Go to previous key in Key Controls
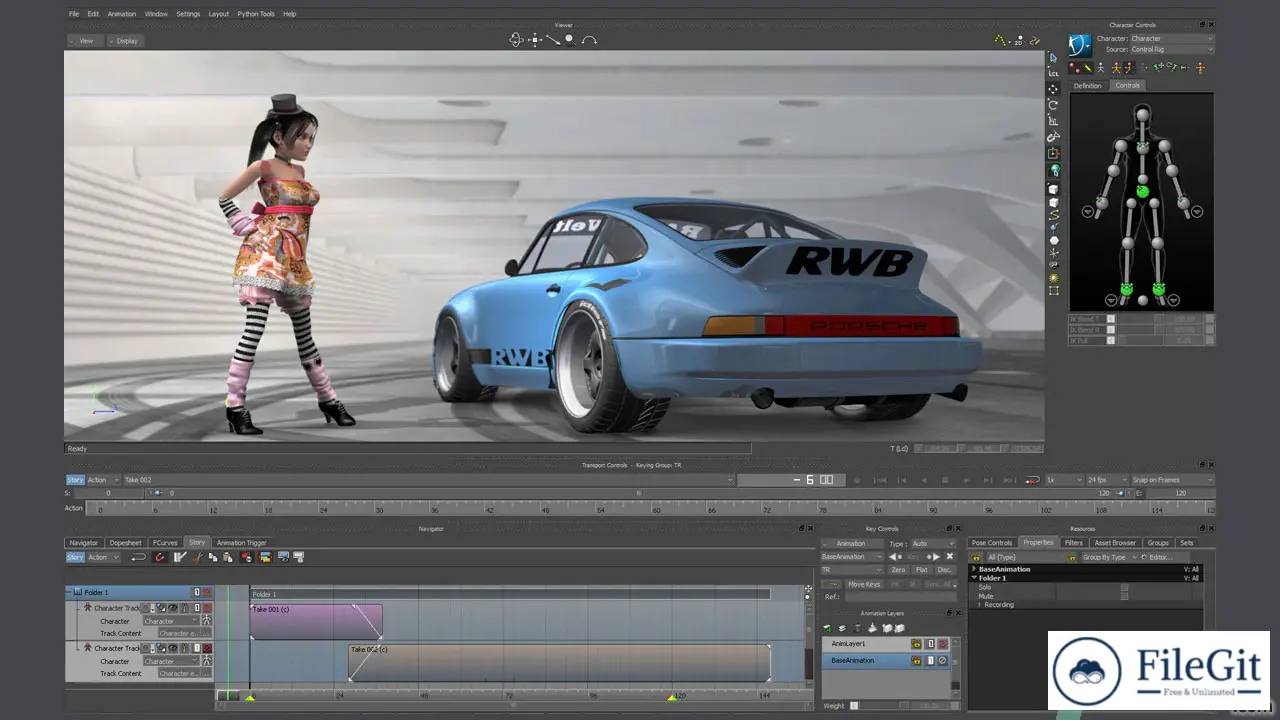The width and height of the screenshot is (1280, 720). 895,556
